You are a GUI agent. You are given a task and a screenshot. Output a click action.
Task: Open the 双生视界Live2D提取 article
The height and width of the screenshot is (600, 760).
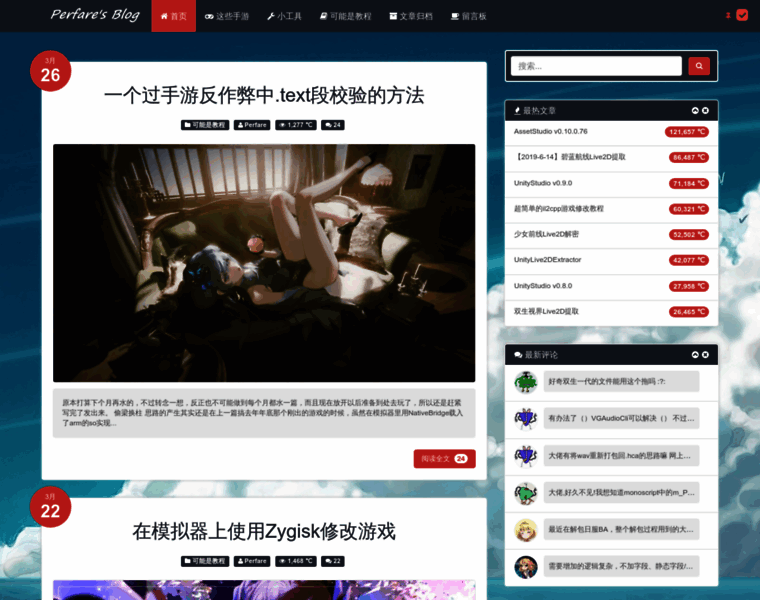[x=546, y=312]
